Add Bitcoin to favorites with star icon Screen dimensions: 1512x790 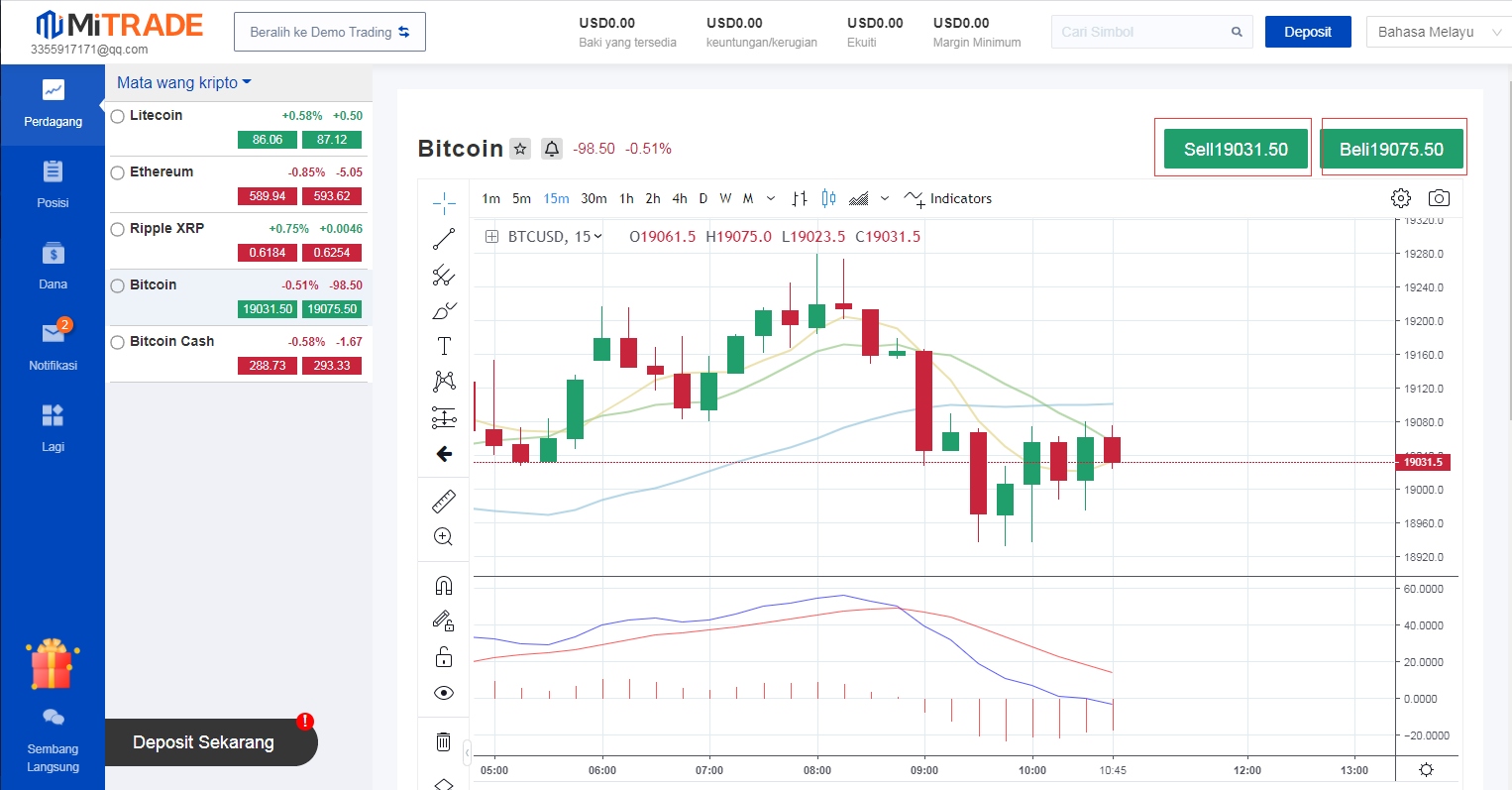click(520, 149)
